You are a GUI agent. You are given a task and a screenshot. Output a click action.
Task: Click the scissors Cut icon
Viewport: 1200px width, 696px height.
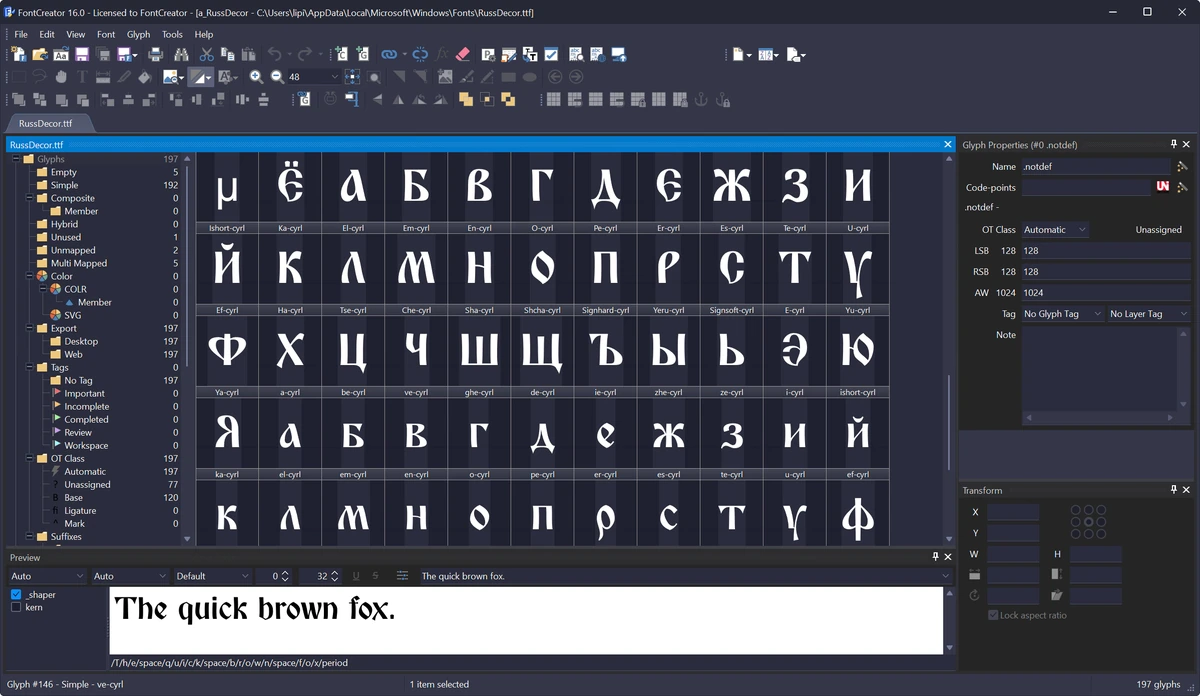pos(206,54)
